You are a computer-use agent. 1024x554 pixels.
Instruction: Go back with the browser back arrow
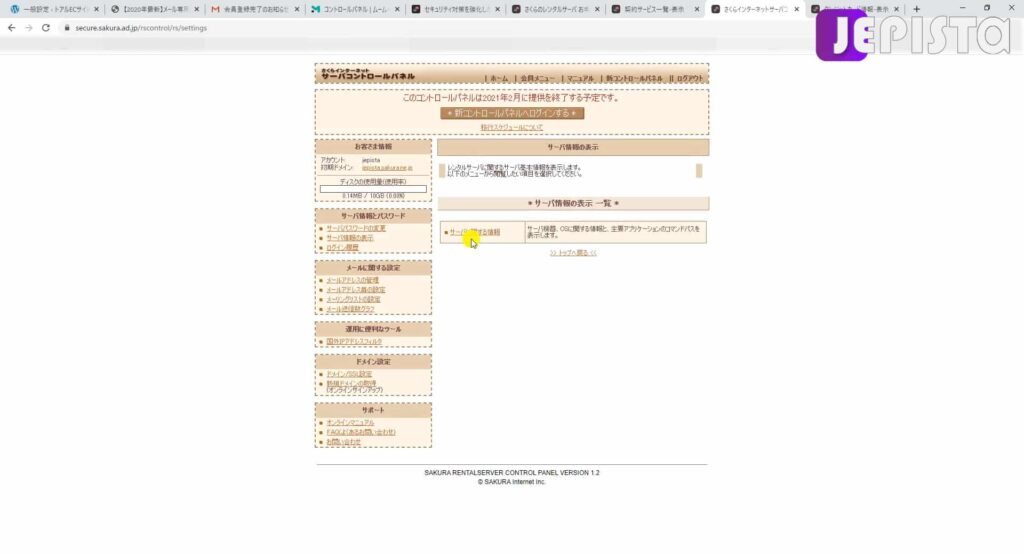(11, 28)
